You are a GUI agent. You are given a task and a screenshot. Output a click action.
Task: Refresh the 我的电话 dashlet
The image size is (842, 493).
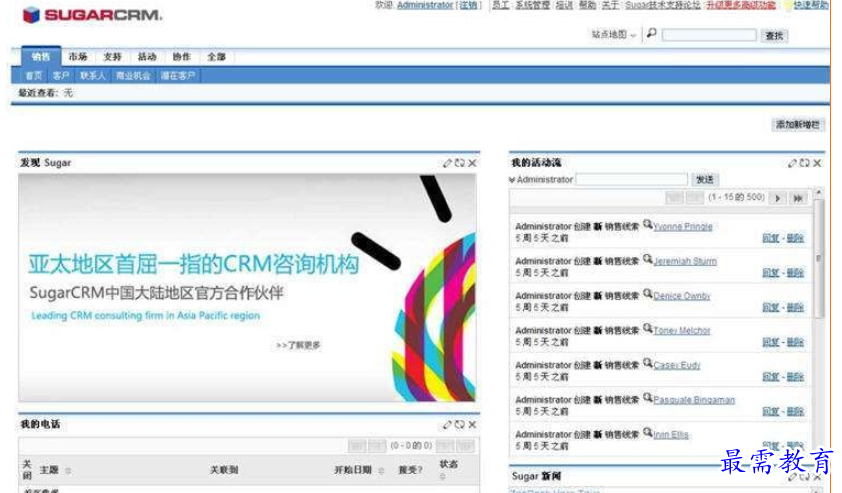(x=460, y=424)
